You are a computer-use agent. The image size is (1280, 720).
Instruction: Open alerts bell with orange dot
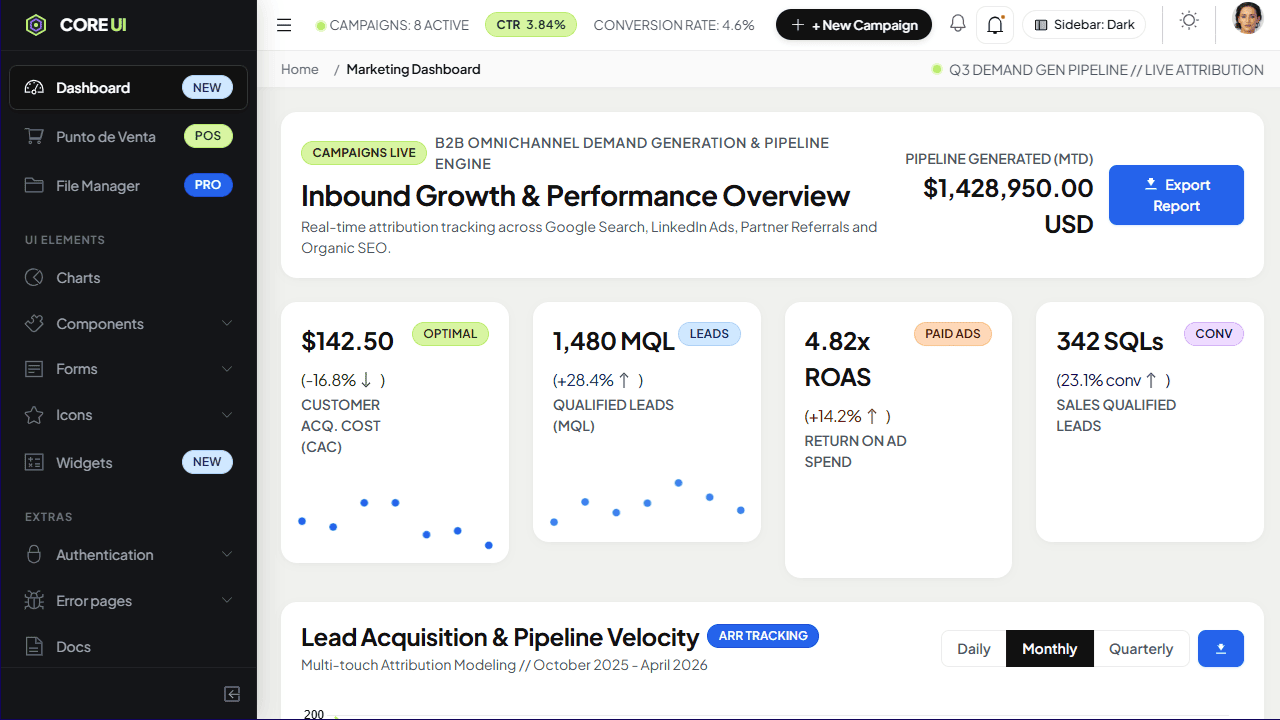point(995,25)
